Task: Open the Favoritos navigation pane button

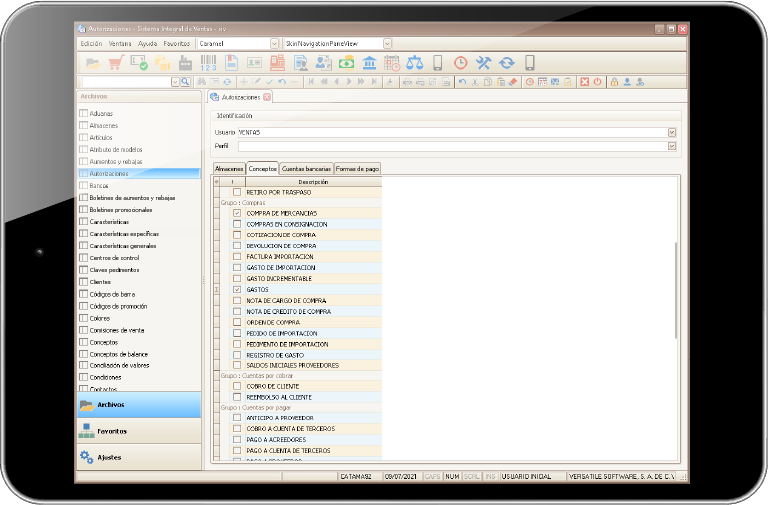Action: (x=139, y=431)
